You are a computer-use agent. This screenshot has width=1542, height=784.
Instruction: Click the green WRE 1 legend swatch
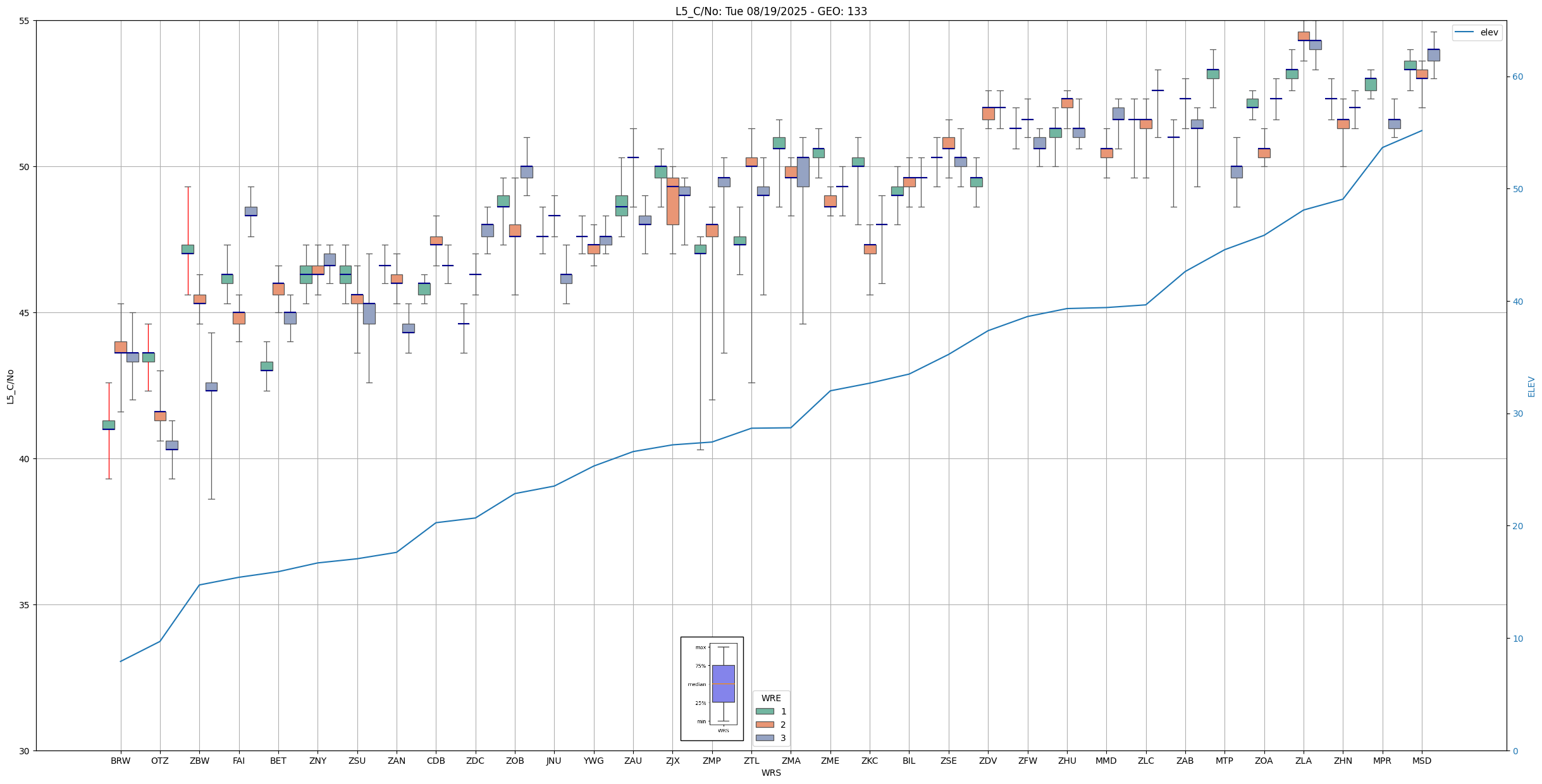(x=764, y=711)
